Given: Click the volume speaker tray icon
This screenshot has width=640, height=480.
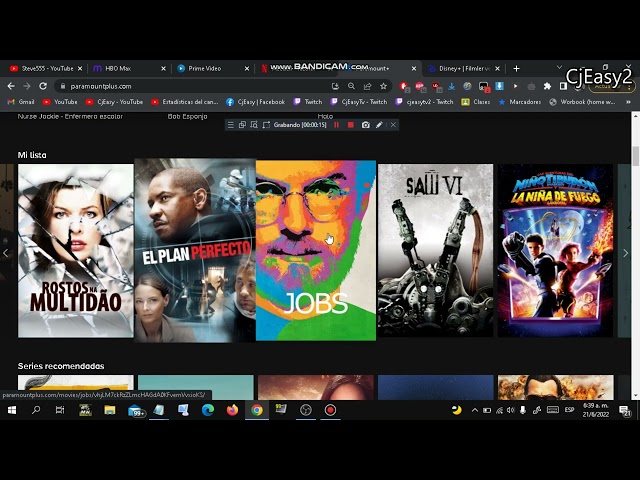Looking at the screenshot, I should pyautogui.click(x=511, y=410).
